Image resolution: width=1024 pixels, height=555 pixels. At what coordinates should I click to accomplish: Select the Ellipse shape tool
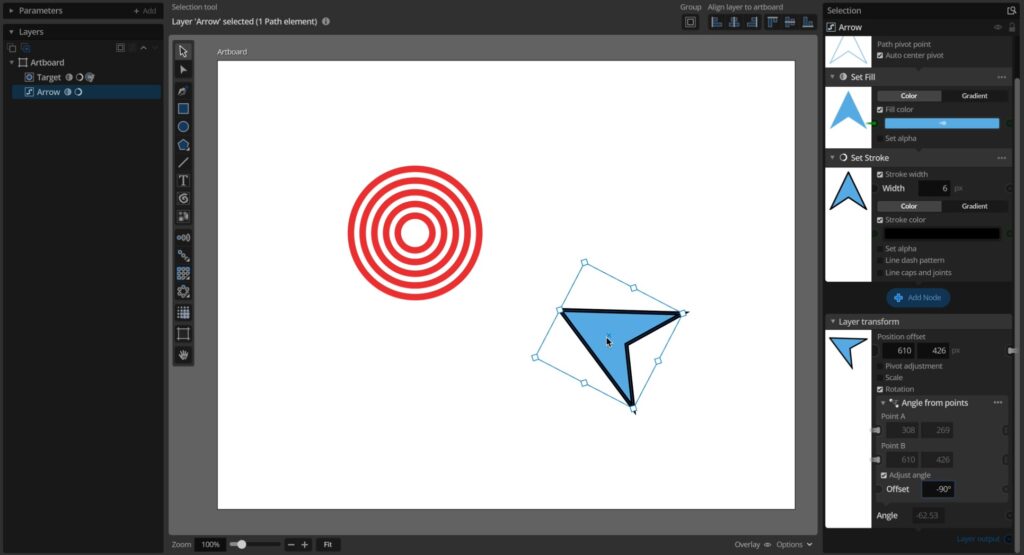click(x=183, y=127)
